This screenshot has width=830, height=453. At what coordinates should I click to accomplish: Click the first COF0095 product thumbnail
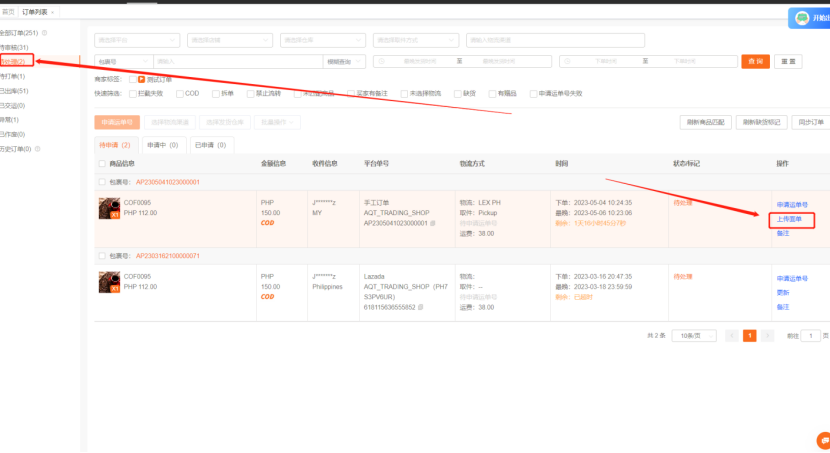point(110,209)
